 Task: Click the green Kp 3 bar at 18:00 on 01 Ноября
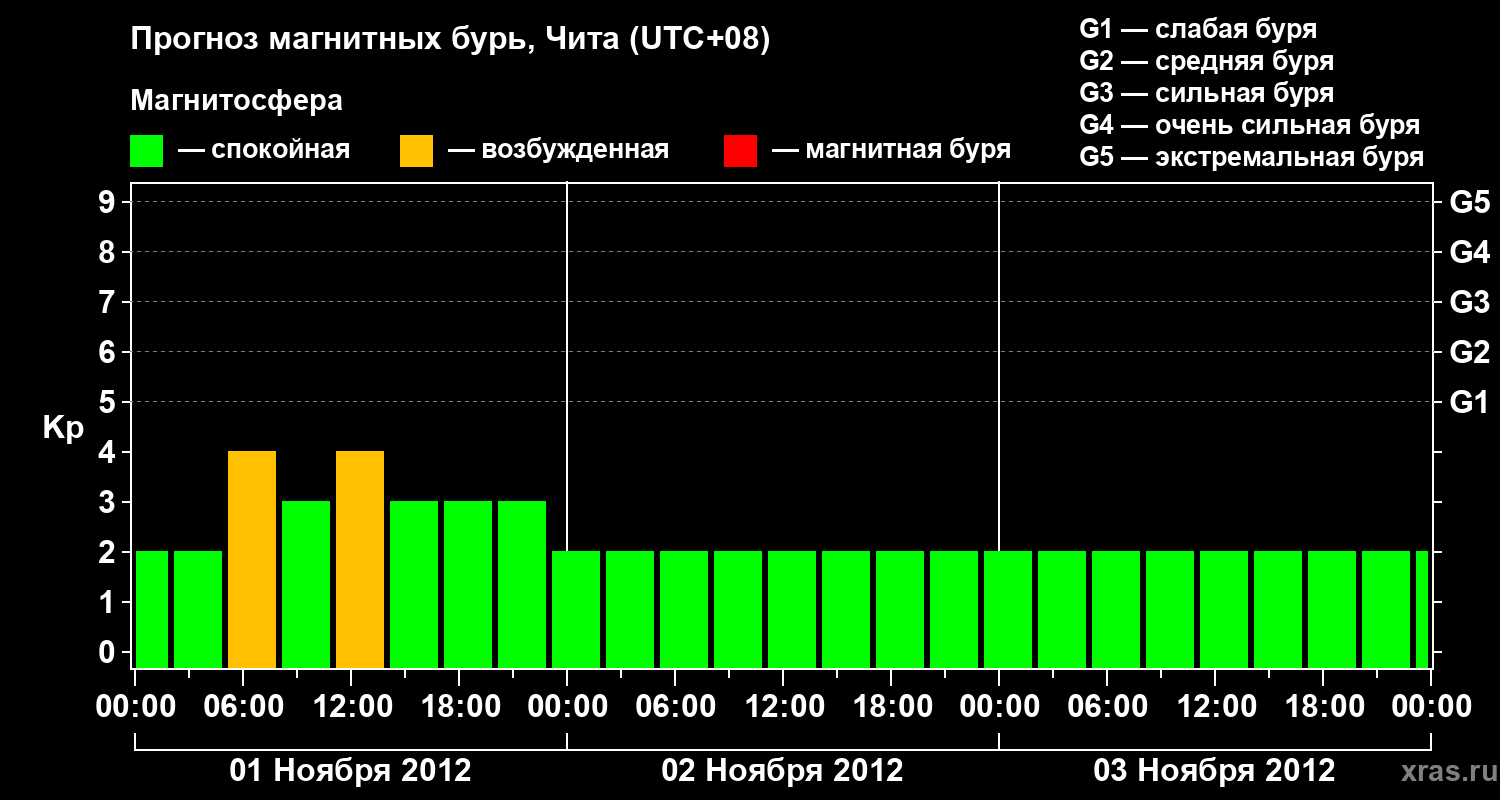pos(468,585)
